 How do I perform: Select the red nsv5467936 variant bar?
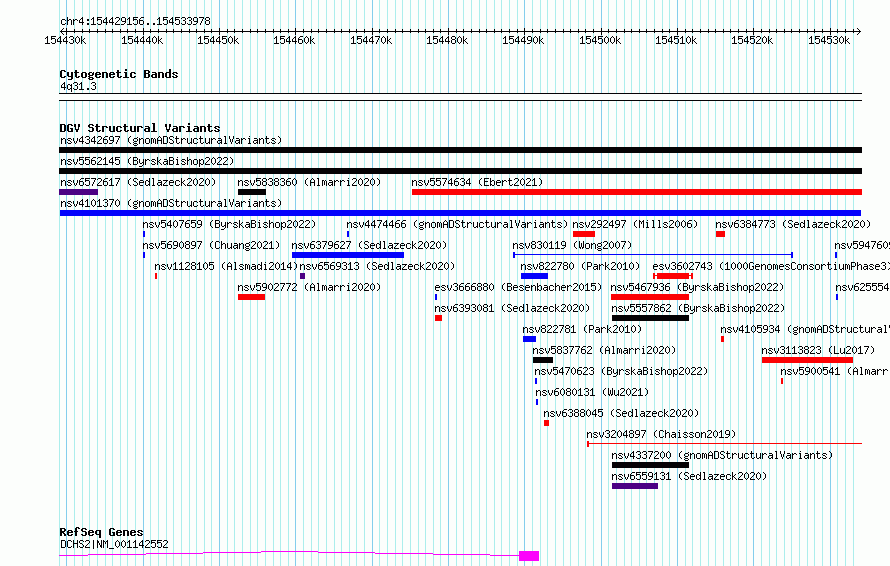(x=650, y=297)
